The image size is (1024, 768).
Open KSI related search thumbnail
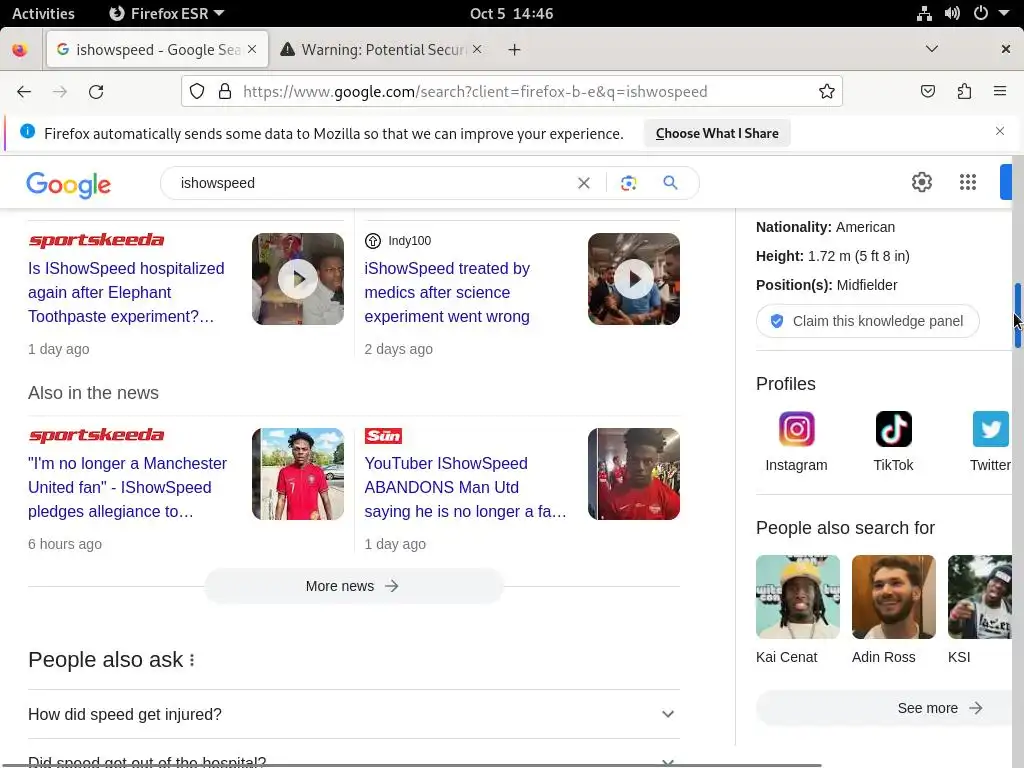(x=980, y=597)
